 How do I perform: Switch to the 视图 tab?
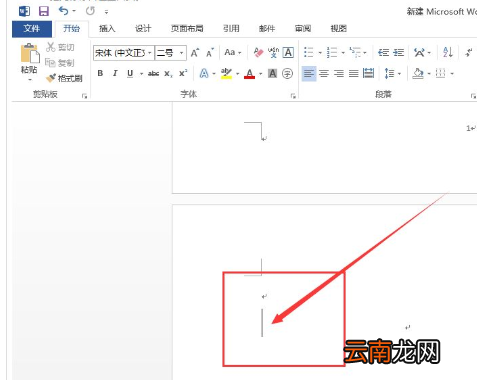click(x=338, y=29)
